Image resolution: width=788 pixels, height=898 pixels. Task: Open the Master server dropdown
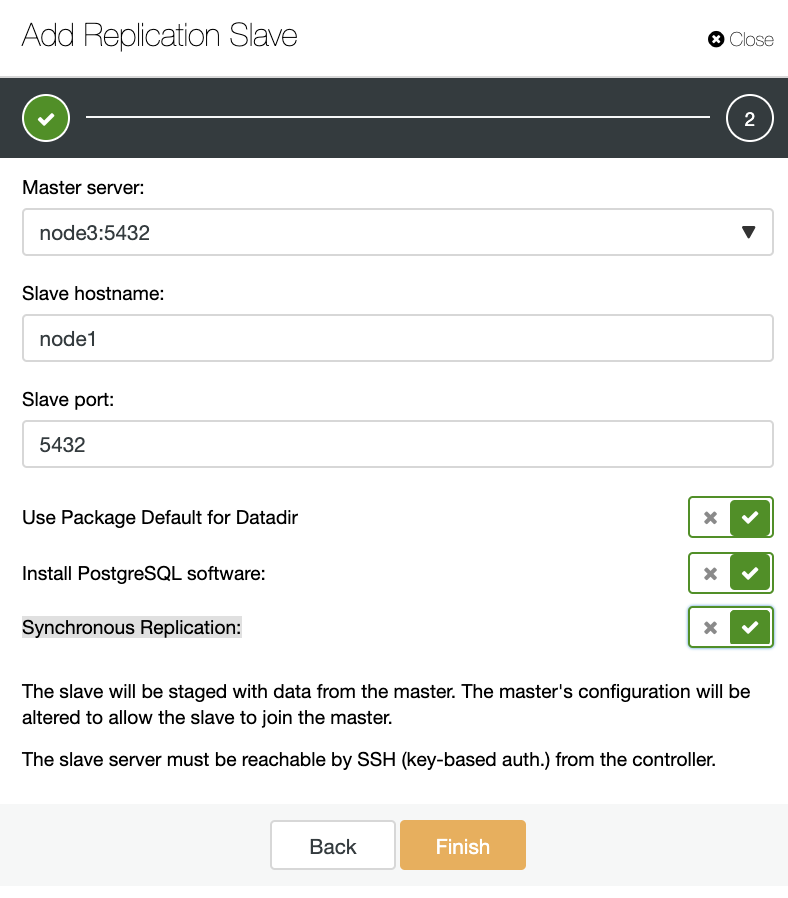coord(398,232)
